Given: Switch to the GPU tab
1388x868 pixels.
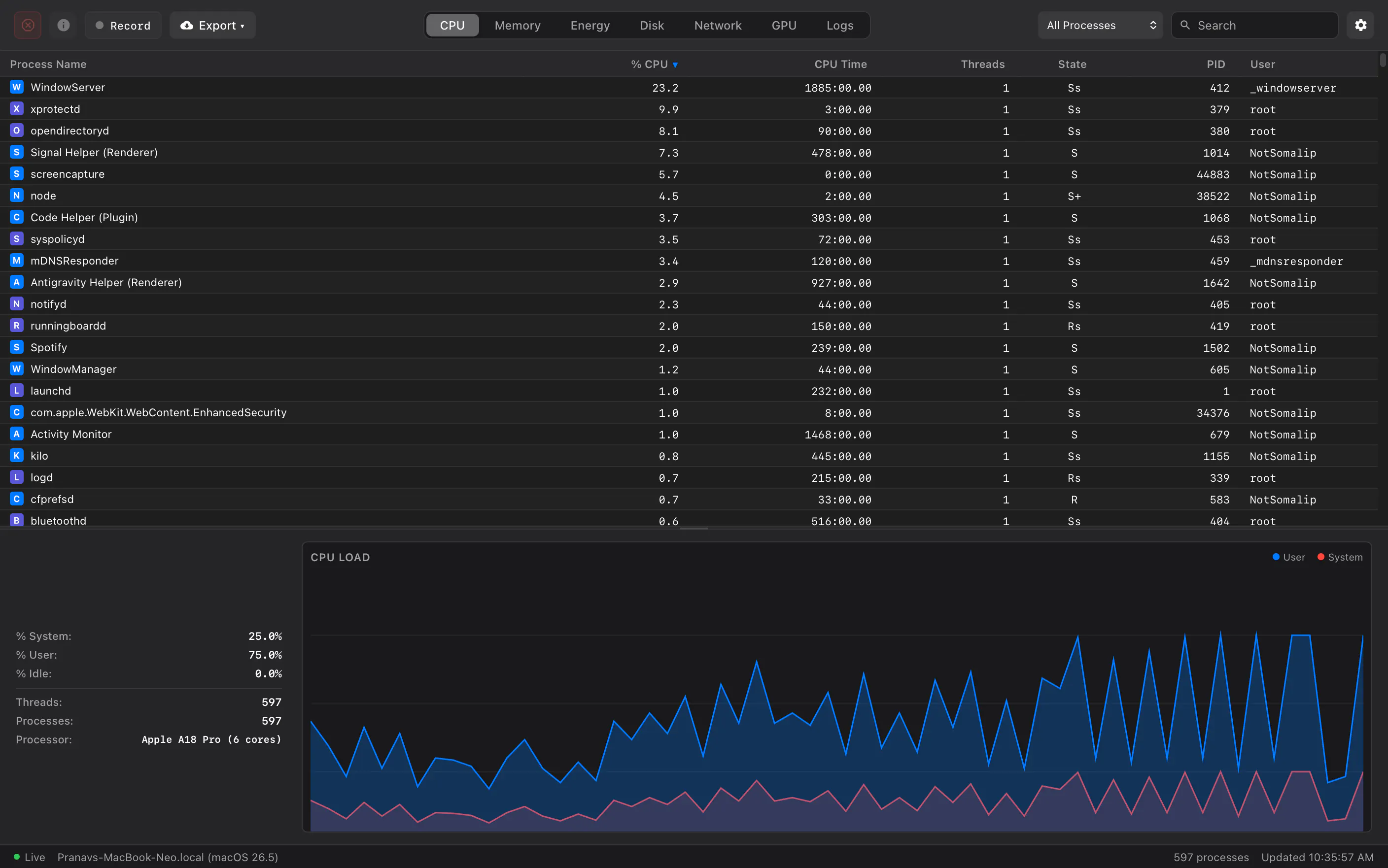Looking at the screenshot, I should coord(784,25).
